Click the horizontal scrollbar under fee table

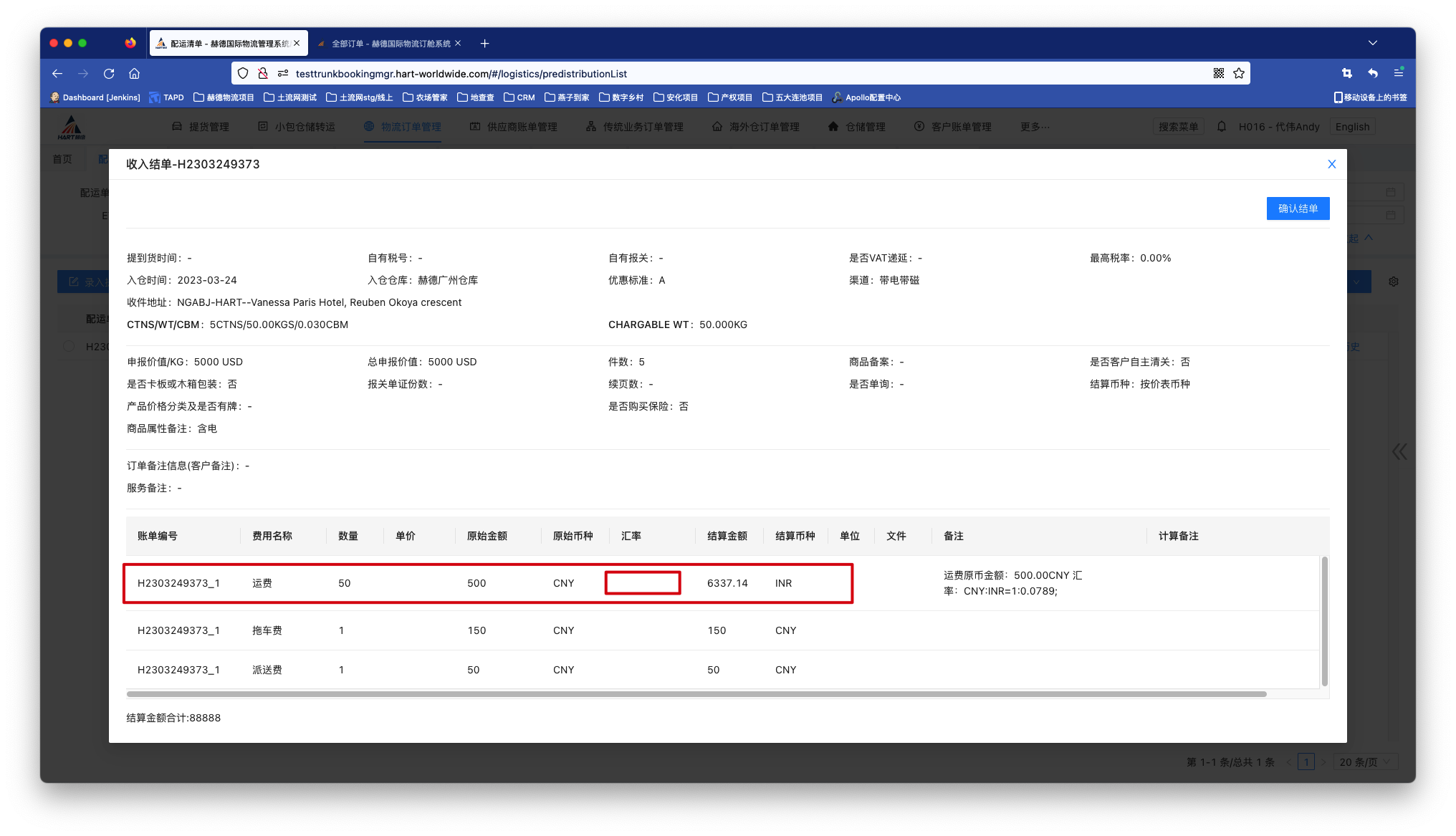coord(695,694)
